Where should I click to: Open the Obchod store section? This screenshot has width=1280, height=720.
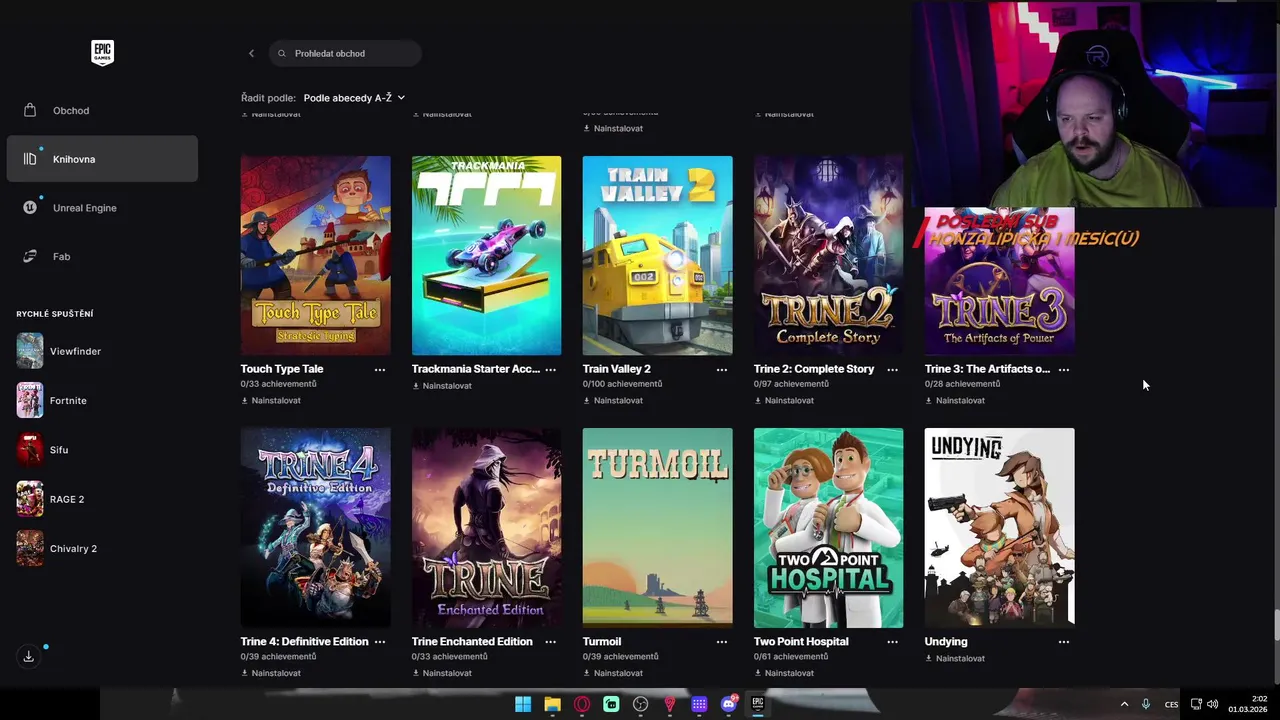click(102, 110)
